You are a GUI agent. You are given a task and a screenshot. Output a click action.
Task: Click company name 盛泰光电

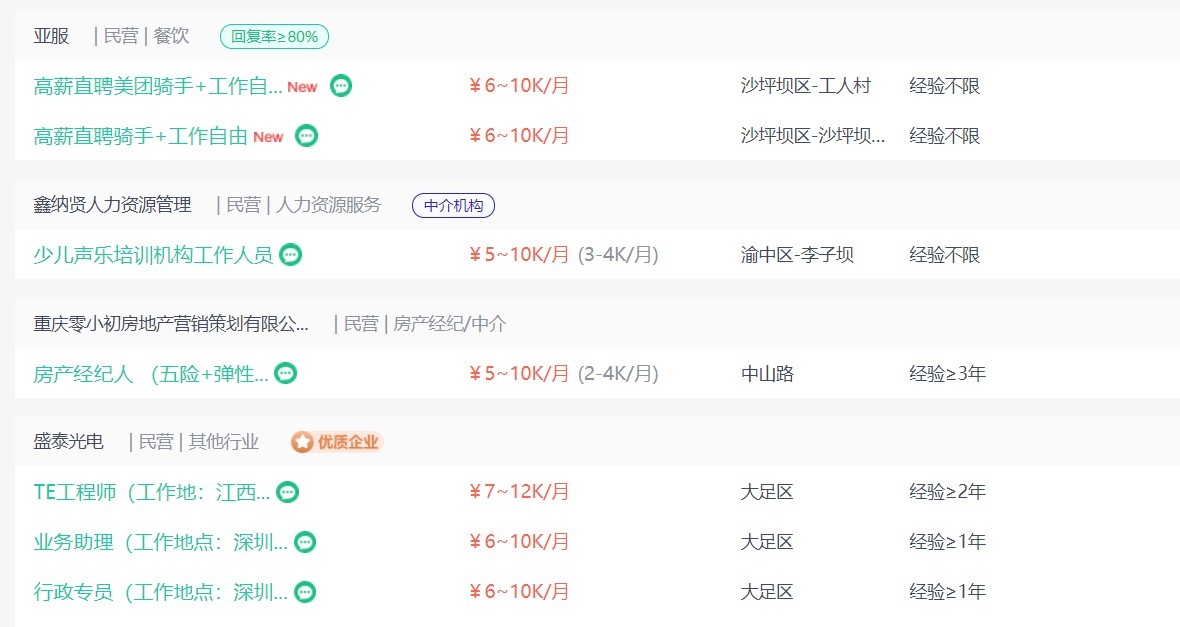[68, 442]
